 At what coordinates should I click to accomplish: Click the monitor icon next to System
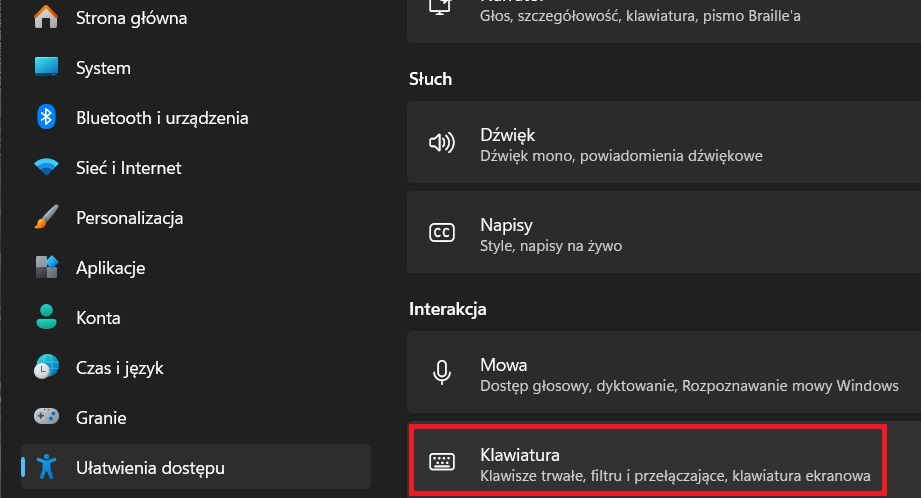click(x=46, y=68)
